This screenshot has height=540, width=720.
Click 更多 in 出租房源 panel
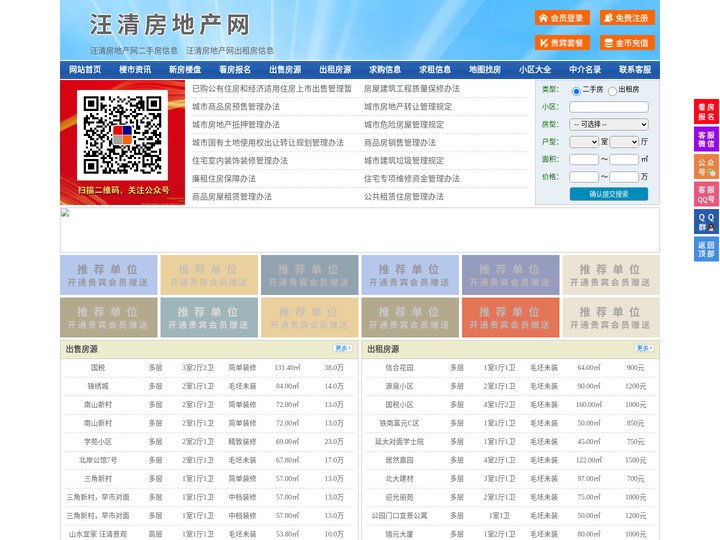[x=644, y=348]
